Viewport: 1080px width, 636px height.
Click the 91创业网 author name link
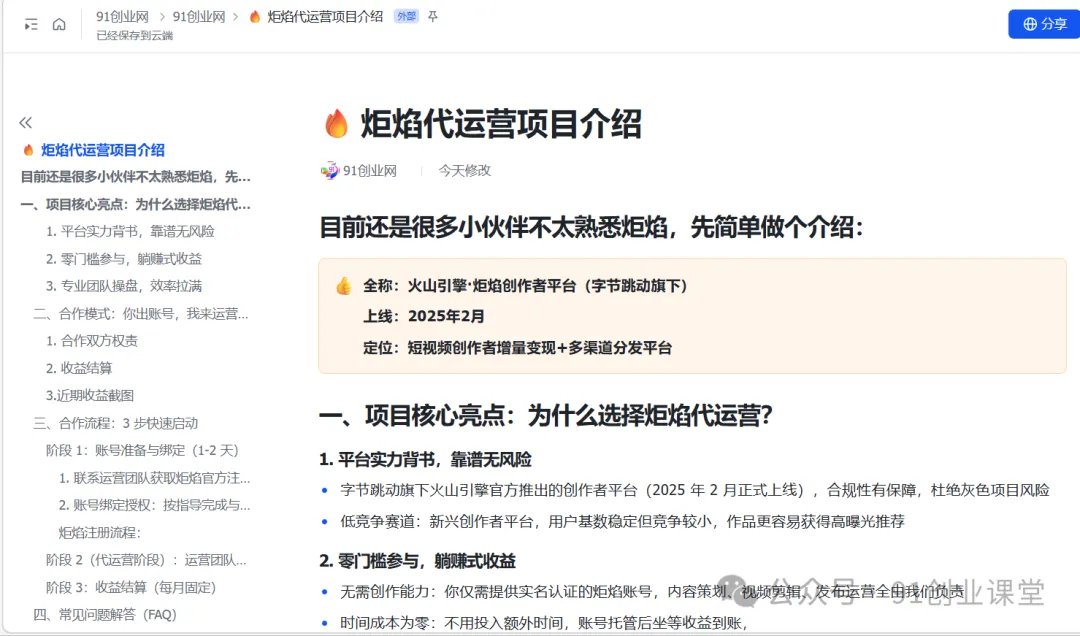[373, 171]
